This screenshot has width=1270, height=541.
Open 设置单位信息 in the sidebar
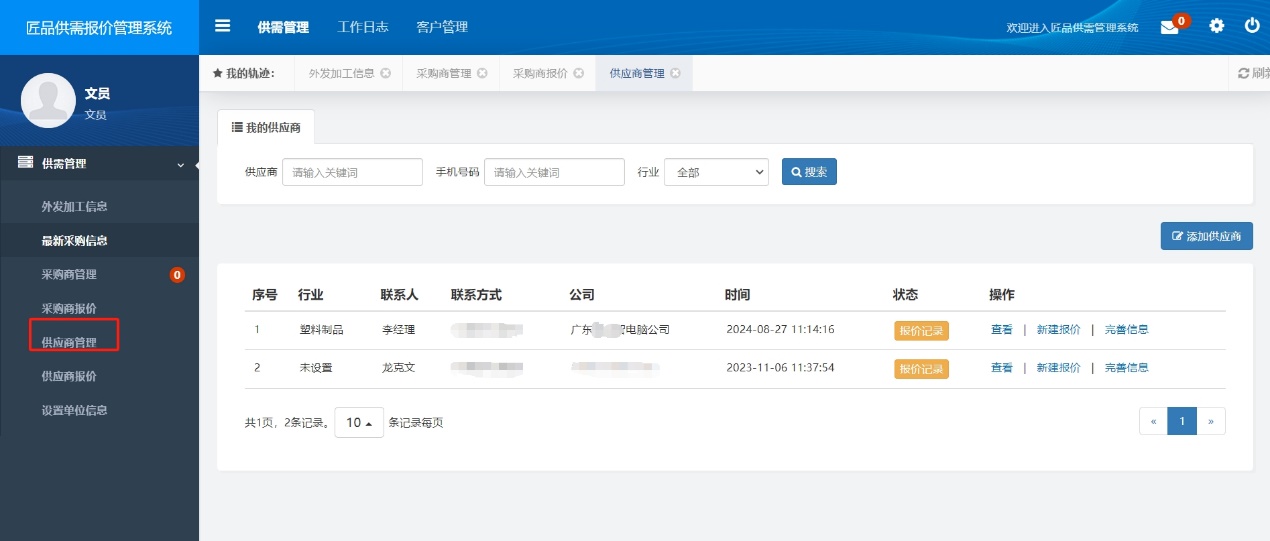click(74, 411)
